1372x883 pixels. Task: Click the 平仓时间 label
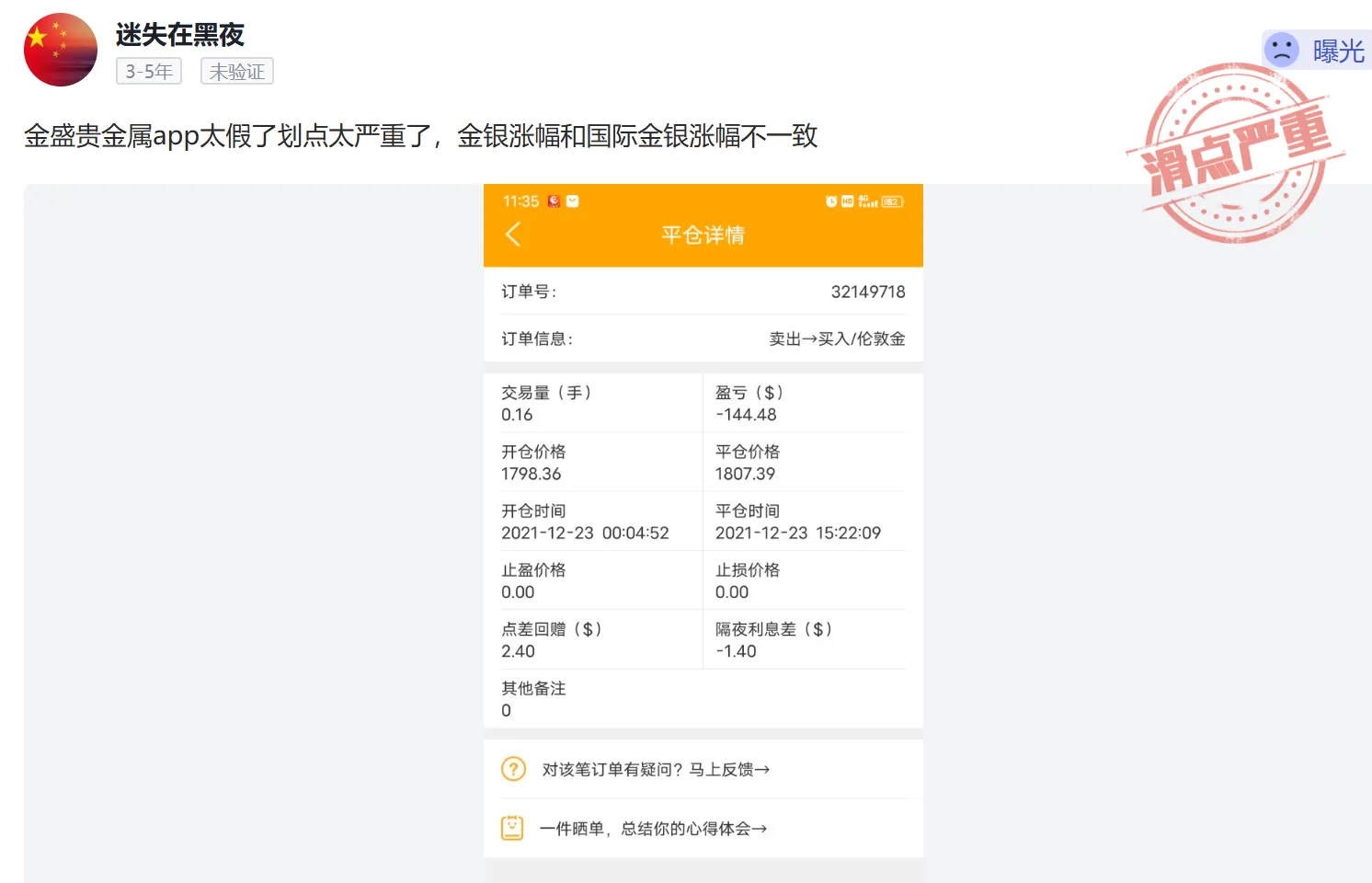tap(748, 510)
